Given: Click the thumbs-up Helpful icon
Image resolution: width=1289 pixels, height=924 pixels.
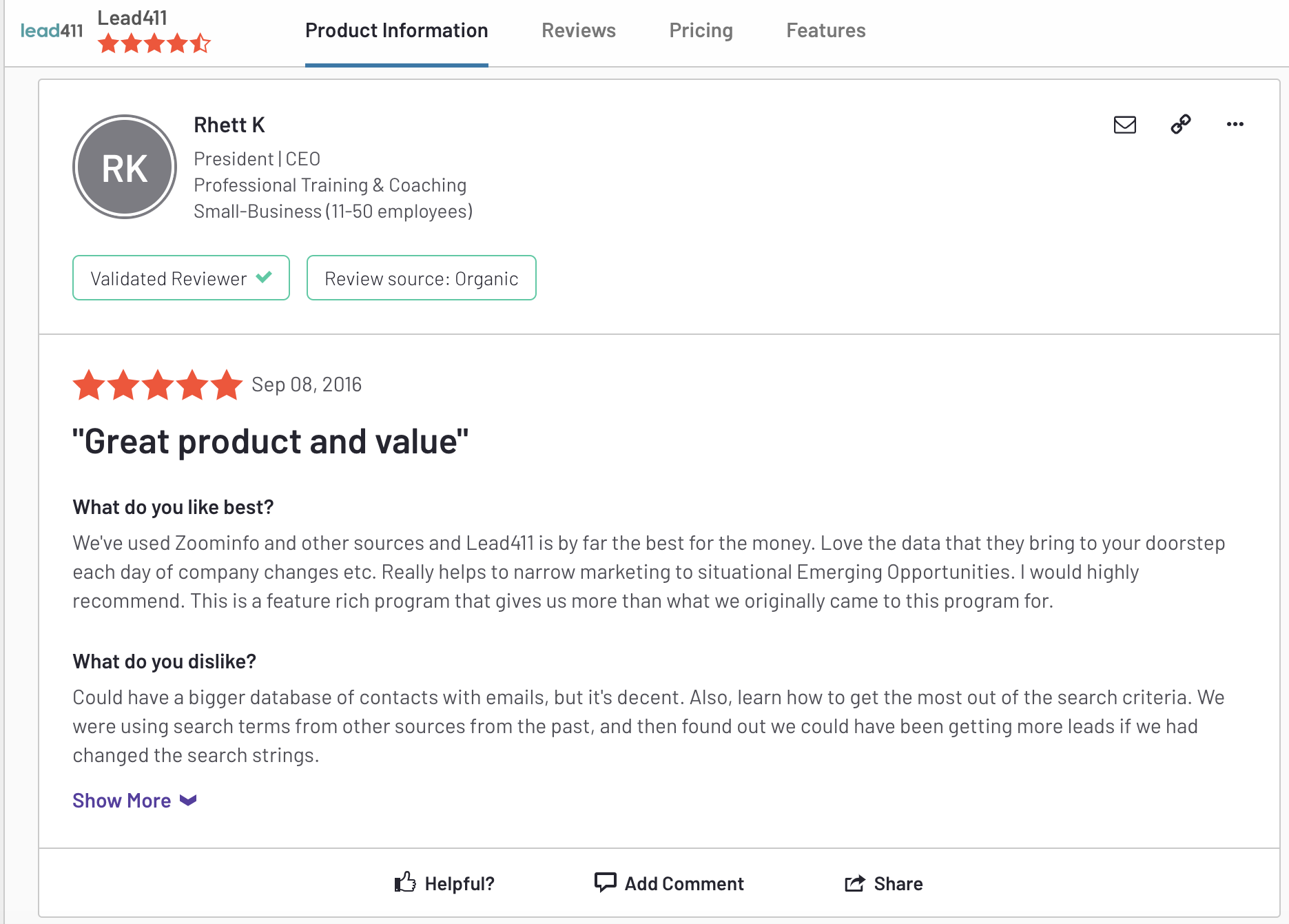Looking at the screenshot, I should pos(405,883).
